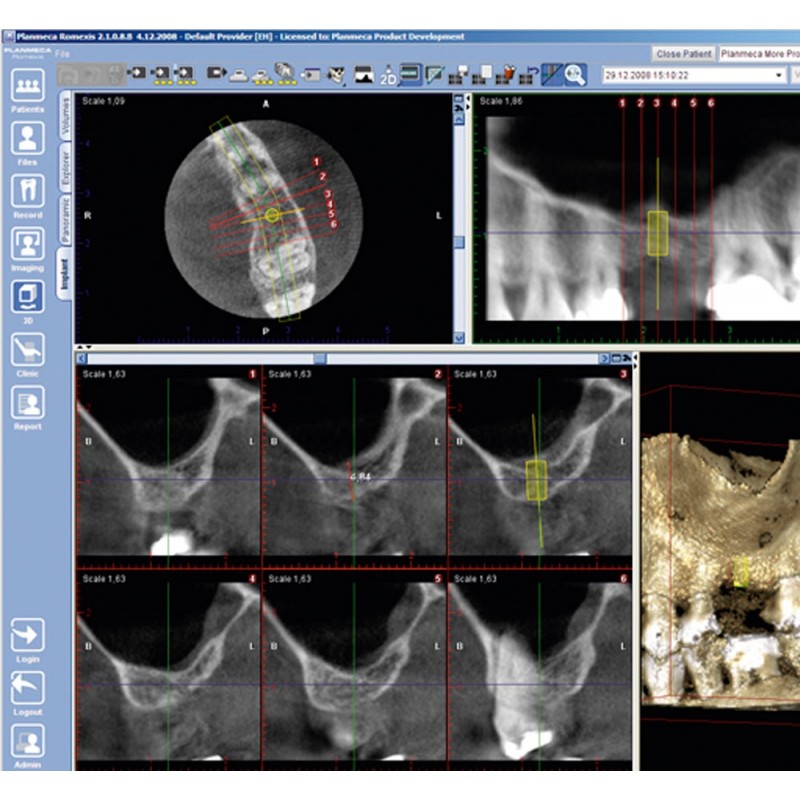Click the Logout icon

tap(27, 692)
